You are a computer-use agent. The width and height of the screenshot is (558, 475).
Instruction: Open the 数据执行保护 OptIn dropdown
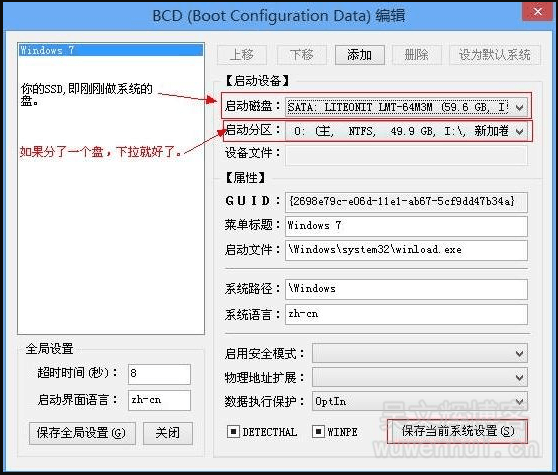click(x=420, y=401)
